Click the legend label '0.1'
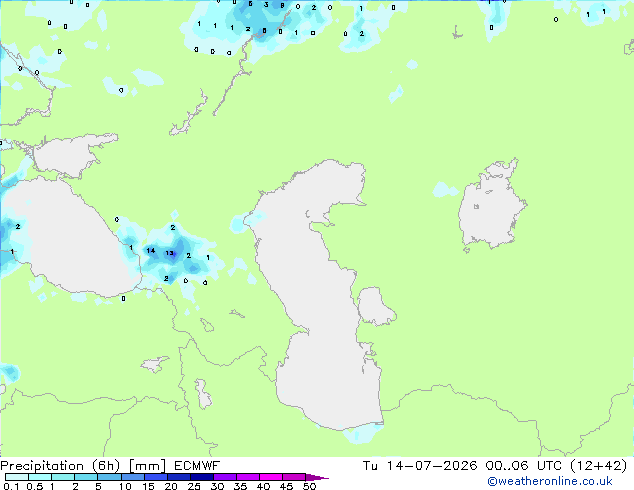The height and width of the screenshot is (490, 634). pyautogui.click(x=11, y=486)
